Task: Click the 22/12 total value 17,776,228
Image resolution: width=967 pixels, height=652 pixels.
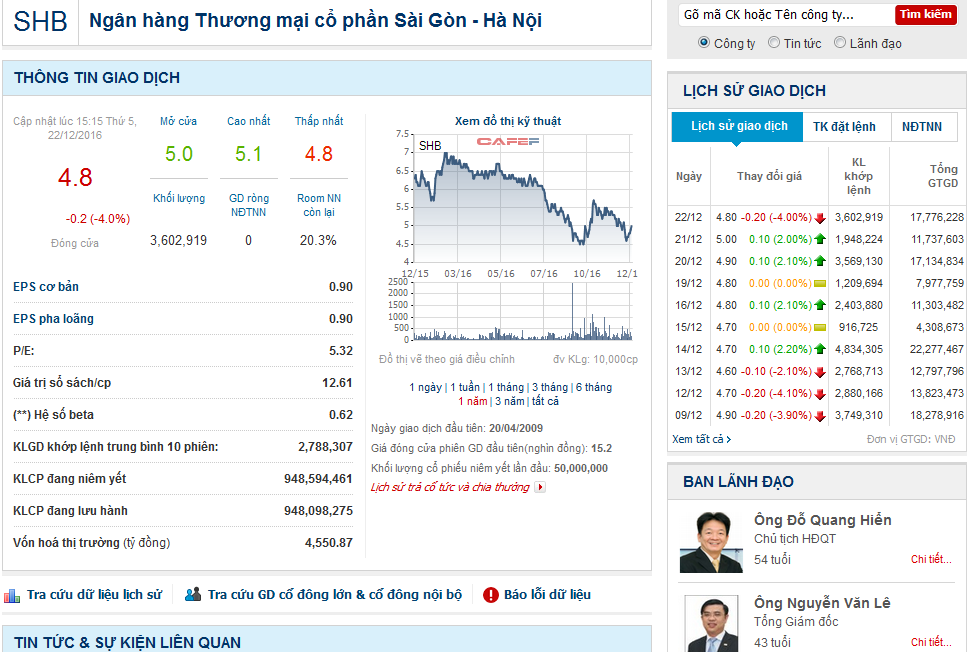Action: (x=937, y=218)
